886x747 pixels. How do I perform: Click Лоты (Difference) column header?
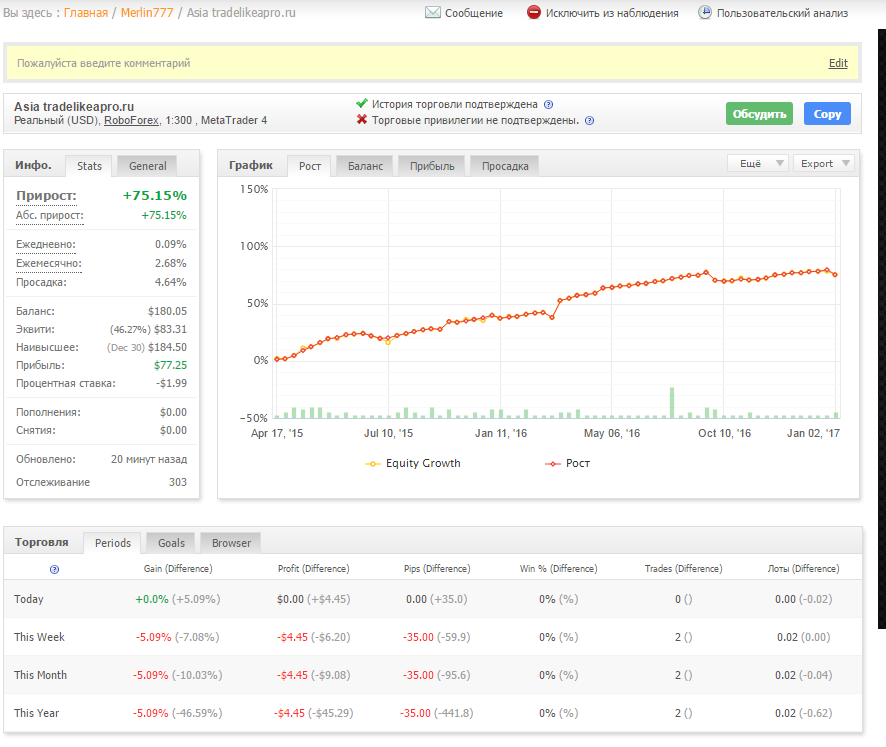(x=803, y=568)
